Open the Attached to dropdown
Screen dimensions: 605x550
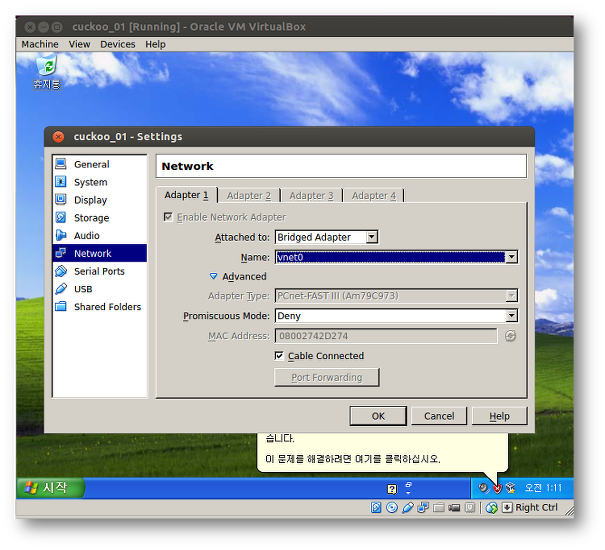(326, 237)
